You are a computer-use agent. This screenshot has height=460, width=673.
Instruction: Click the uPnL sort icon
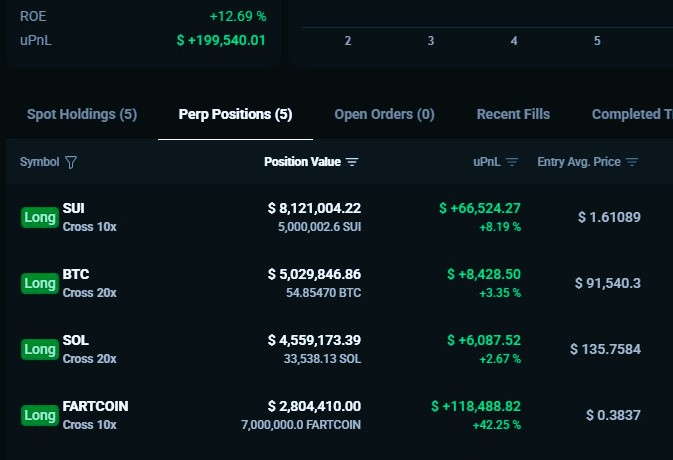(x=512, y=162)
